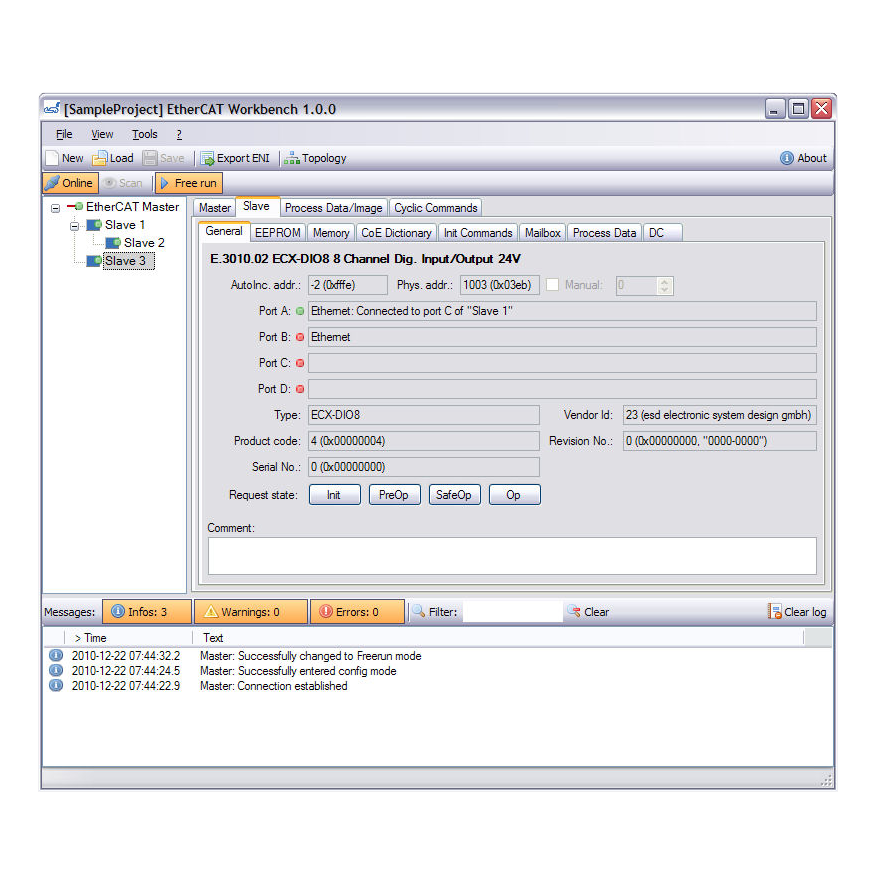Enable the Manual address checkbox

pyautogui.click(x=552, y=285)
